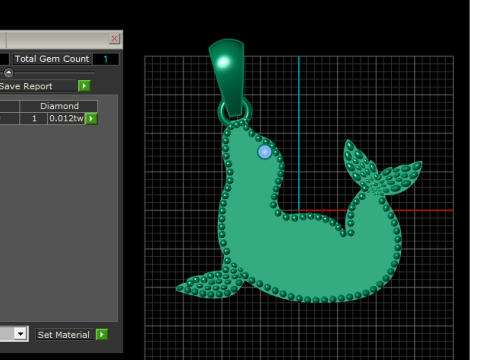The height and width of the screenshot is (360, 480).
Task: Click the Save Report label
Action: click(x=26, y=86)
